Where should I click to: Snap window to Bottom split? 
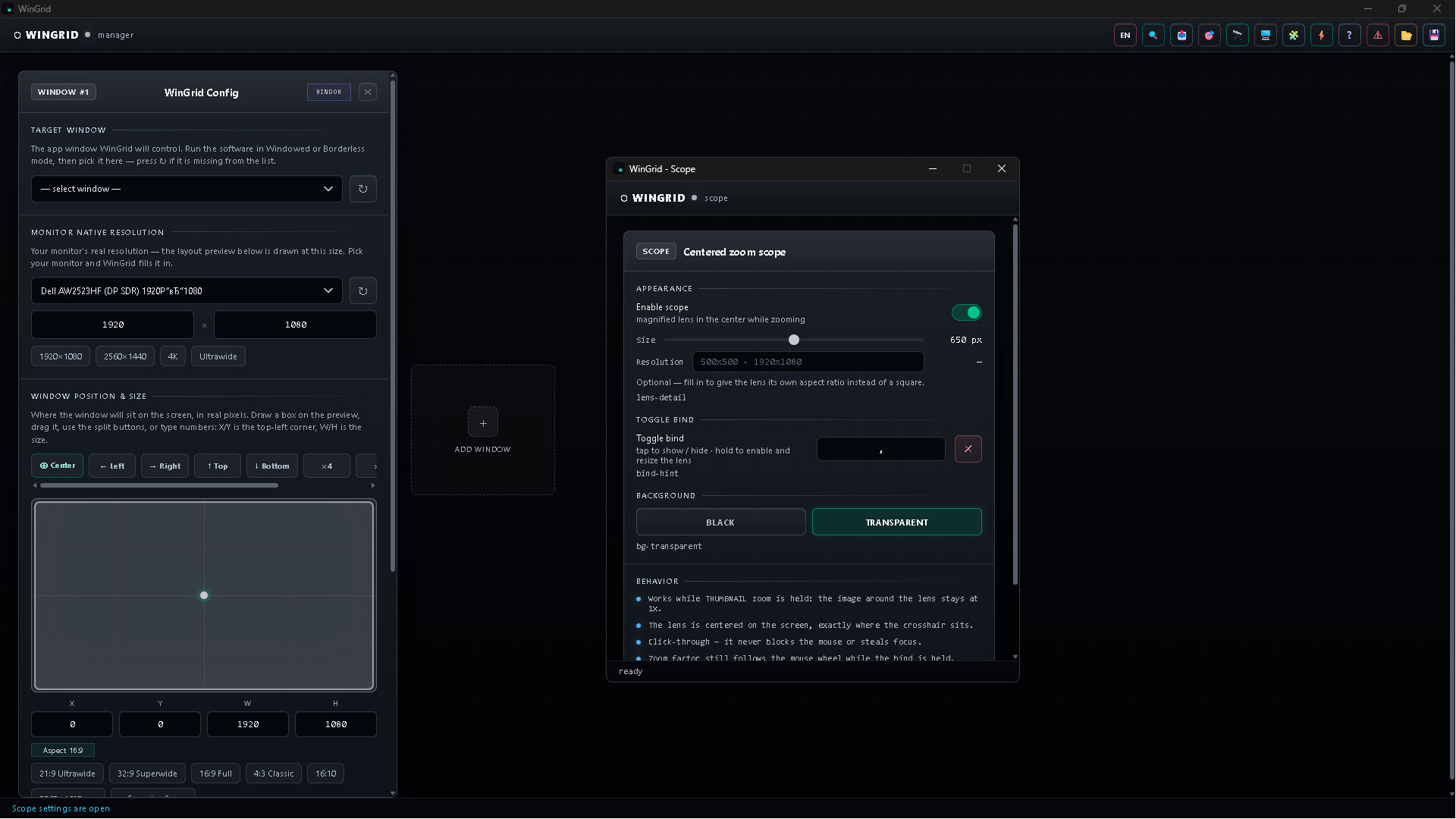(x=272, y=466)
